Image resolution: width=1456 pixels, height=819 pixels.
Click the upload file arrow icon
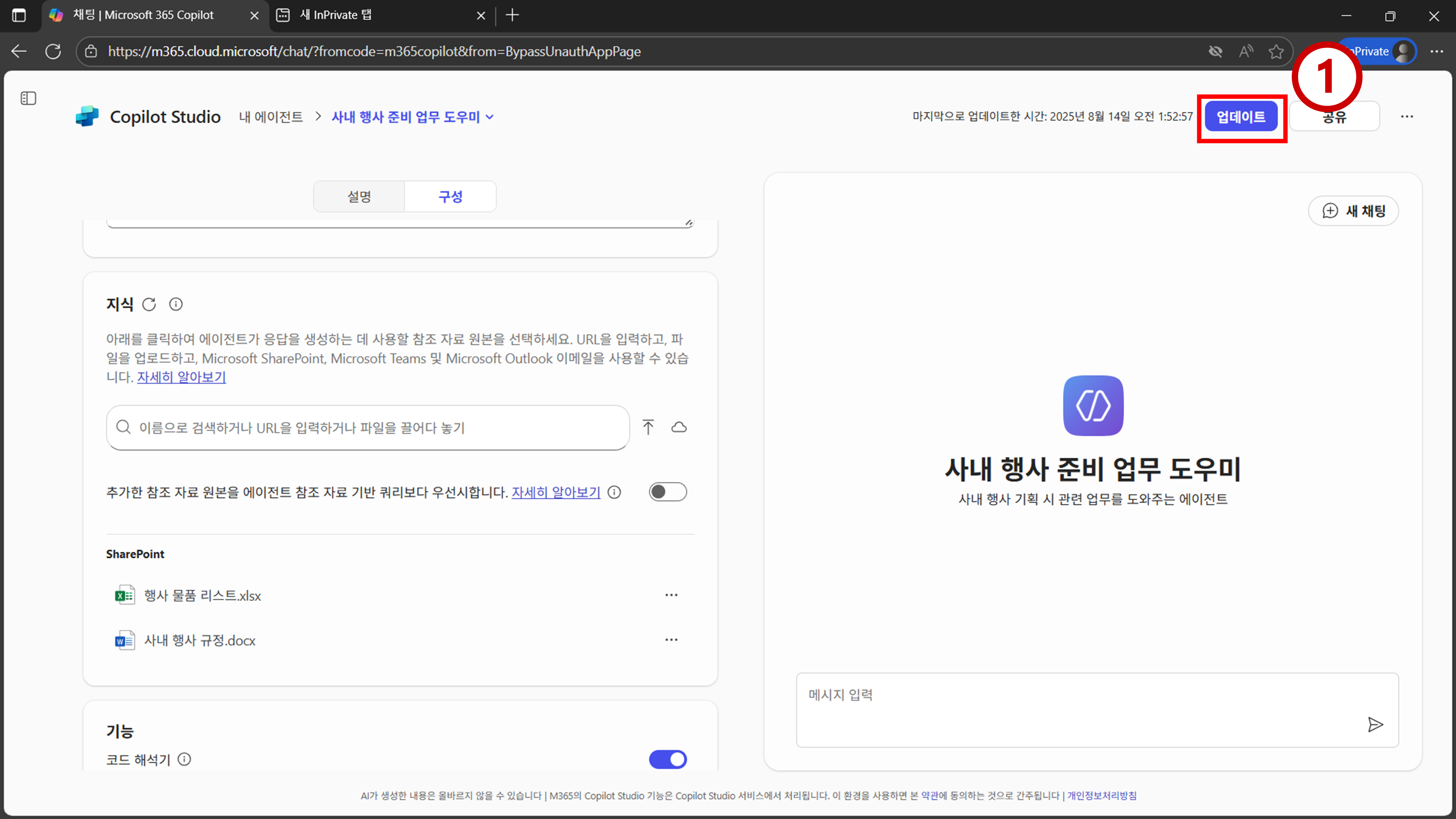point(648,427)
